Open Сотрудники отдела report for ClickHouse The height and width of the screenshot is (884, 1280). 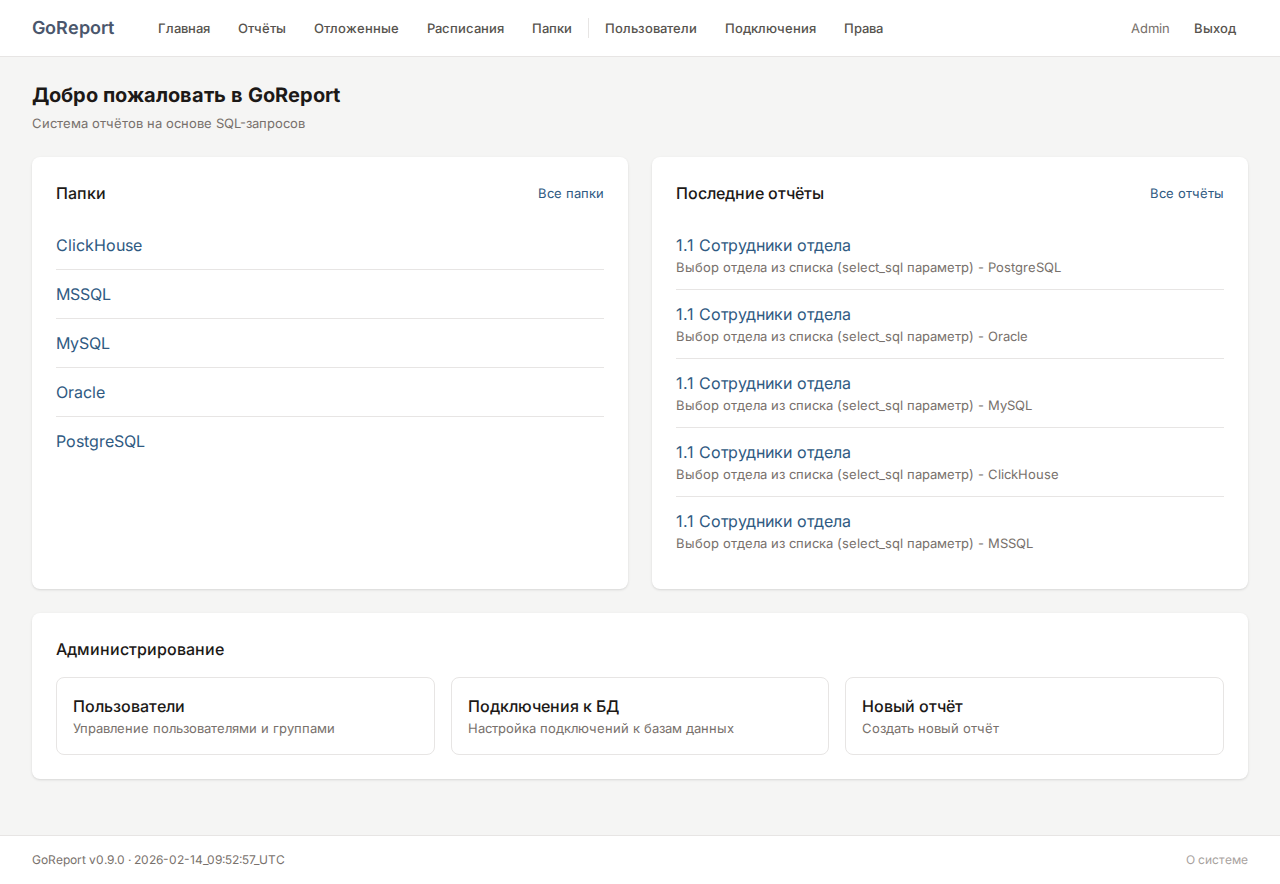pyautogui.click(x=763, y=453)
